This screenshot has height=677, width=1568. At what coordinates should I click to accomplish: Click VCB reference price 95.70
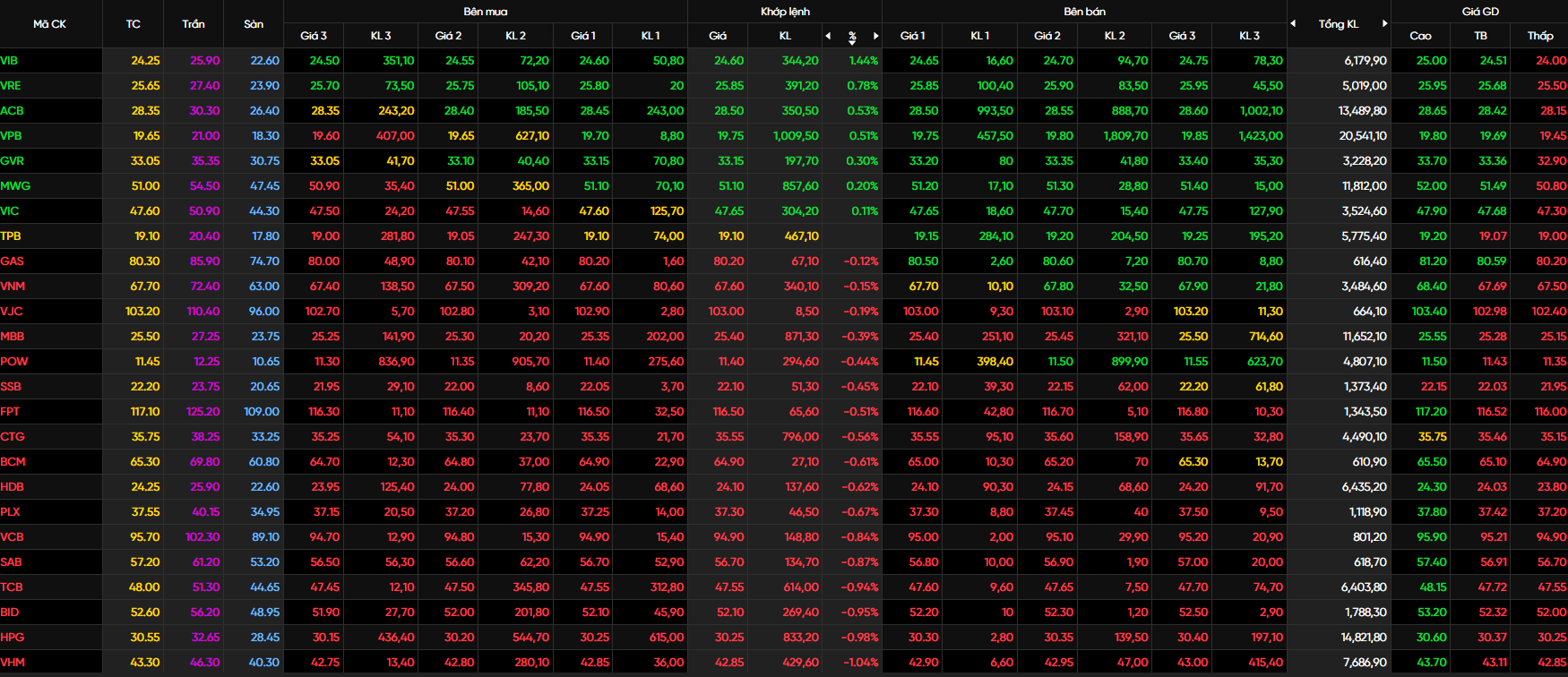point(144,537)
